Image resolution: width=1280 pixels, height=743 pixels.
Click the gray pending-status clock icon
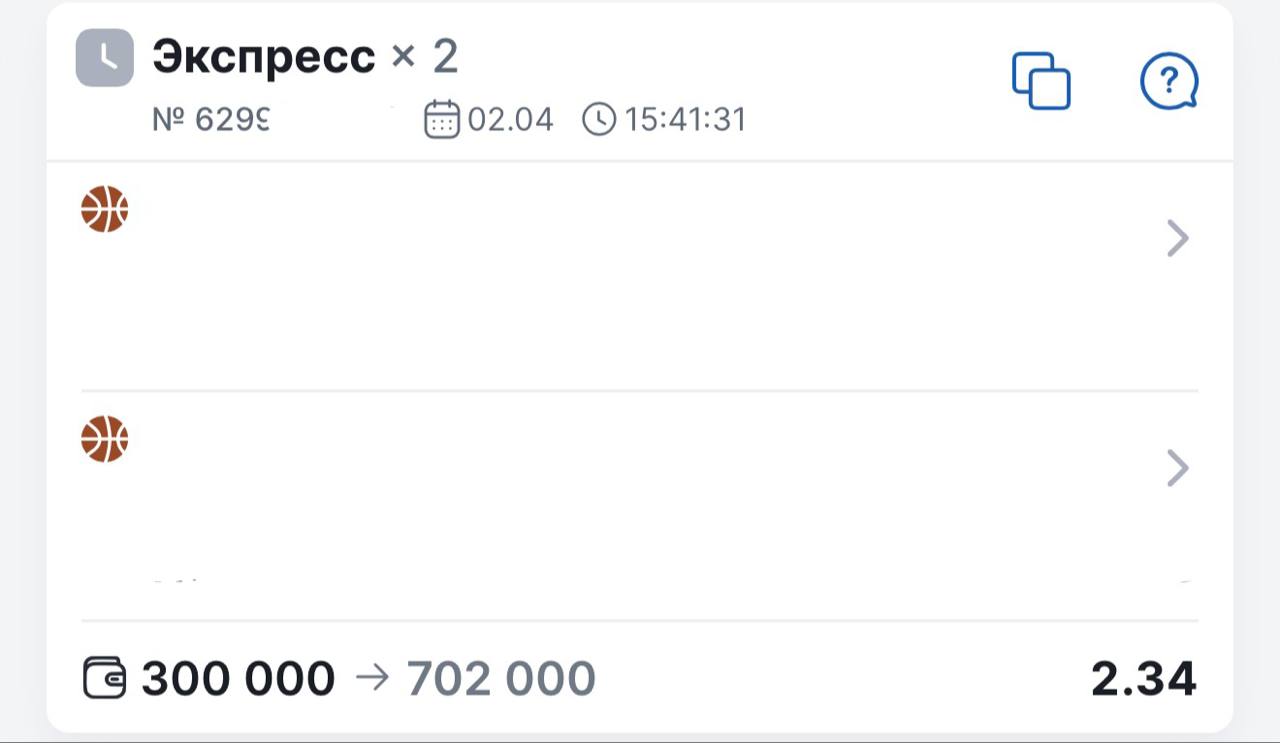click(x=105, y=59)
